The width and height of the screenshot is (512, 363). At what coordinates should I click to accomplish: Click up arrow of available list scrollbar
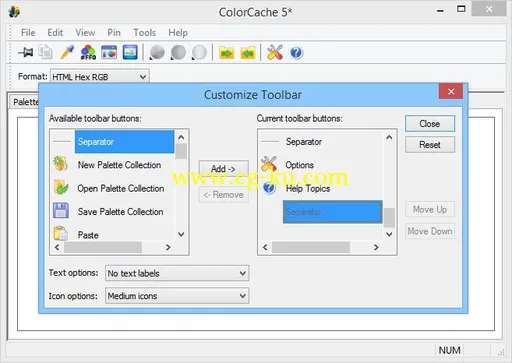point(181,137)
